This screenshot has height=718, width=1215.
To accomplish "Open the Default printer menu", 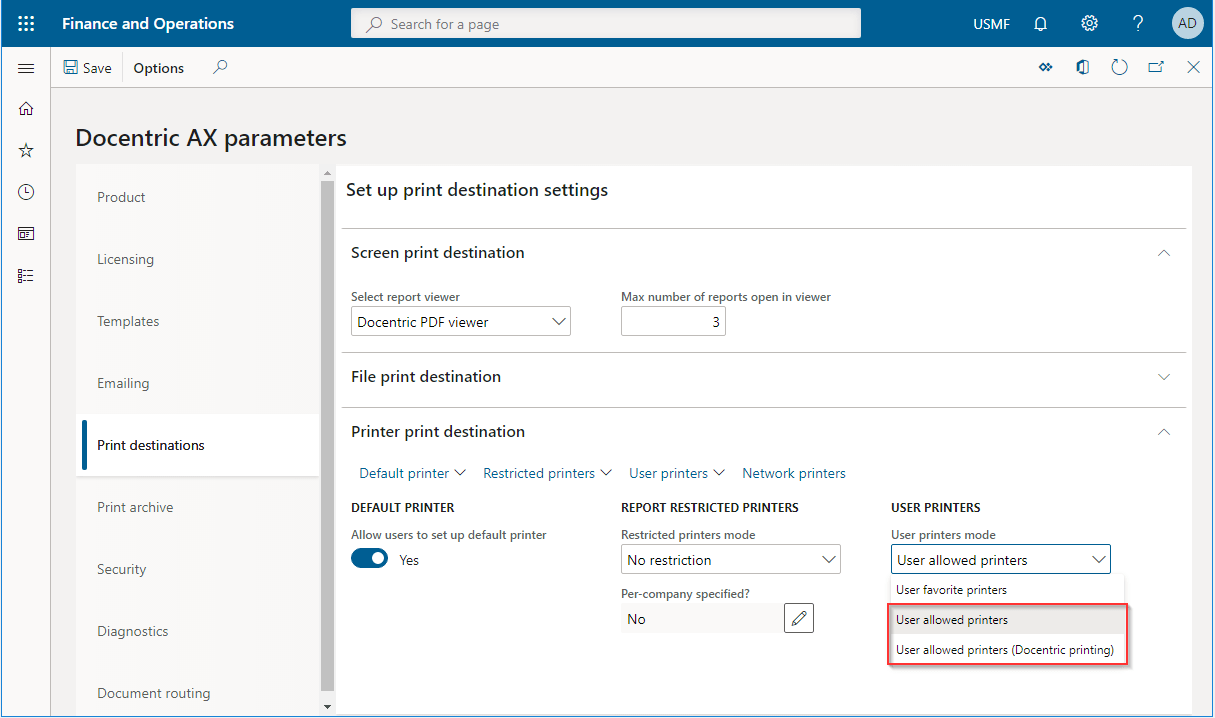I will pyautogui.click(x=412, y=473).
